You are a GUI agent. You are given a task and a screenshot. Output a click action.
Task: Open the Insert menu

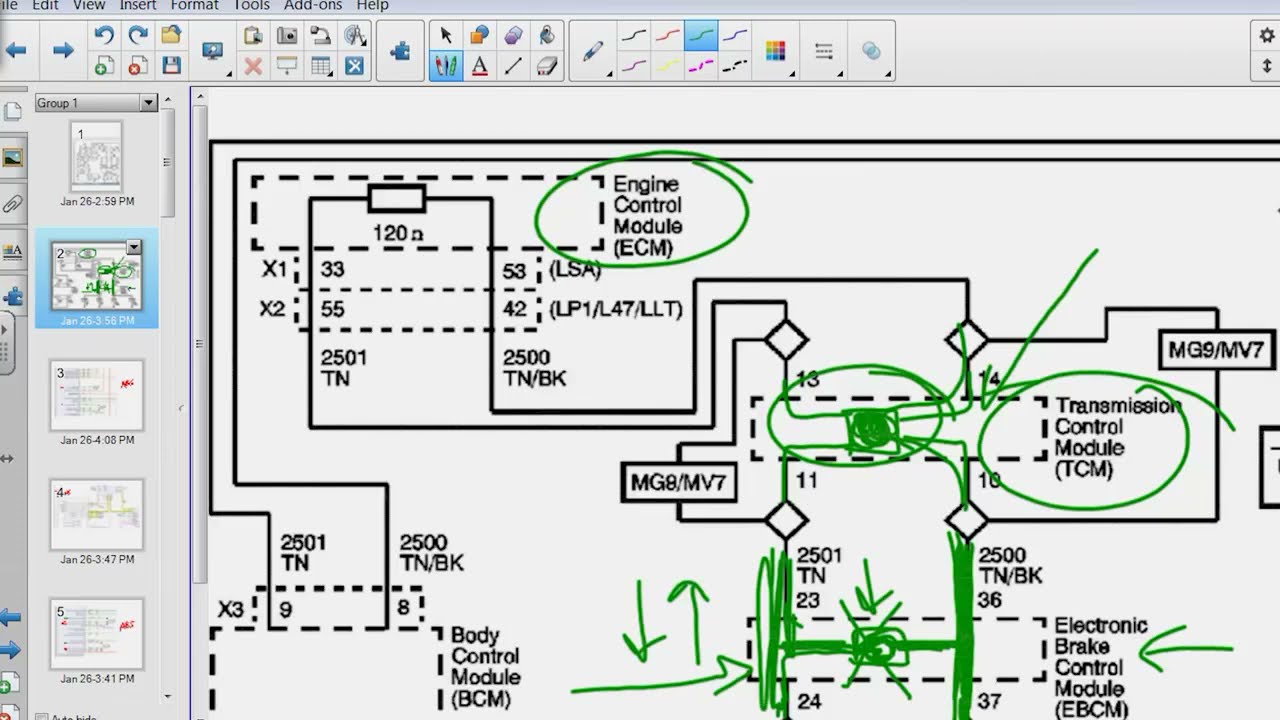(x=138, y=5)
